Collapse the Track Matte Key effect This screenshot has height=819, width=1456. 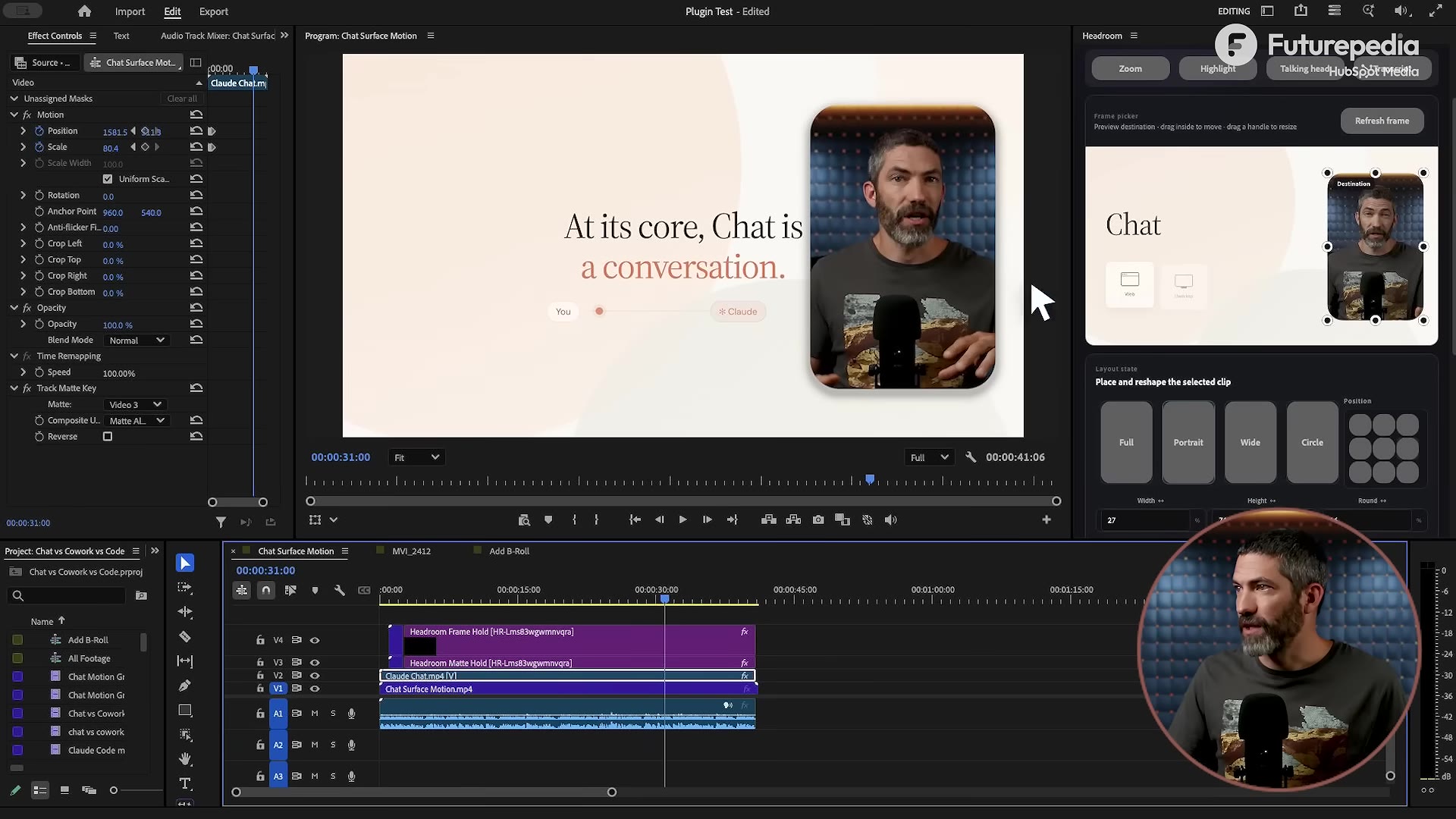pyautogui.click(x=14, y=388)
